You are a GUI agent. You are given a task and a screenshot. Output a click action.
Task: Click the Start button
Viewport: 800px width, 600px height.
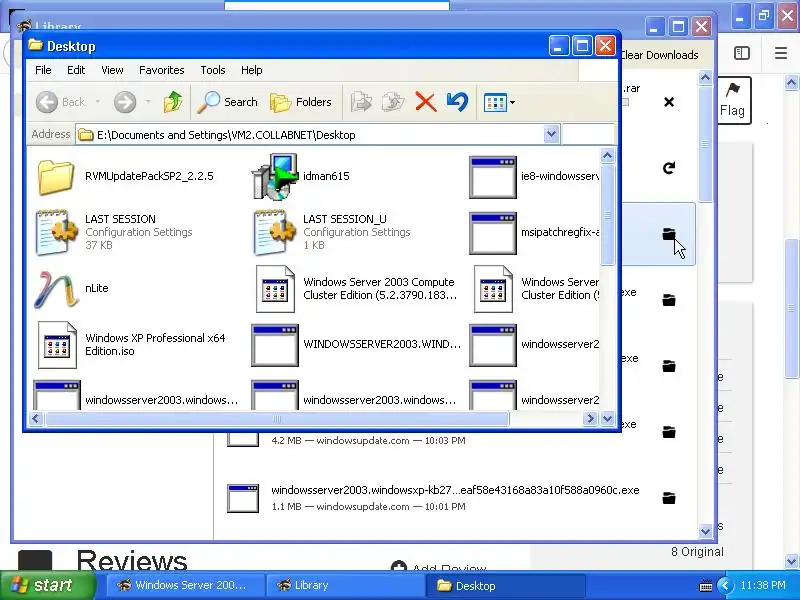pyautogui.click(x=48, y=585)
